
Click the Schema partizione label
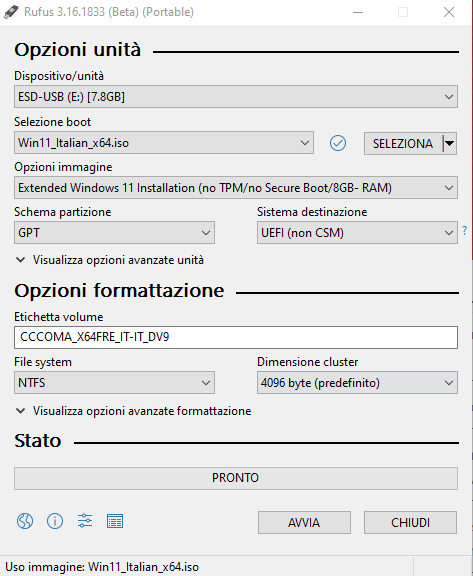click(x=62, y=212)
